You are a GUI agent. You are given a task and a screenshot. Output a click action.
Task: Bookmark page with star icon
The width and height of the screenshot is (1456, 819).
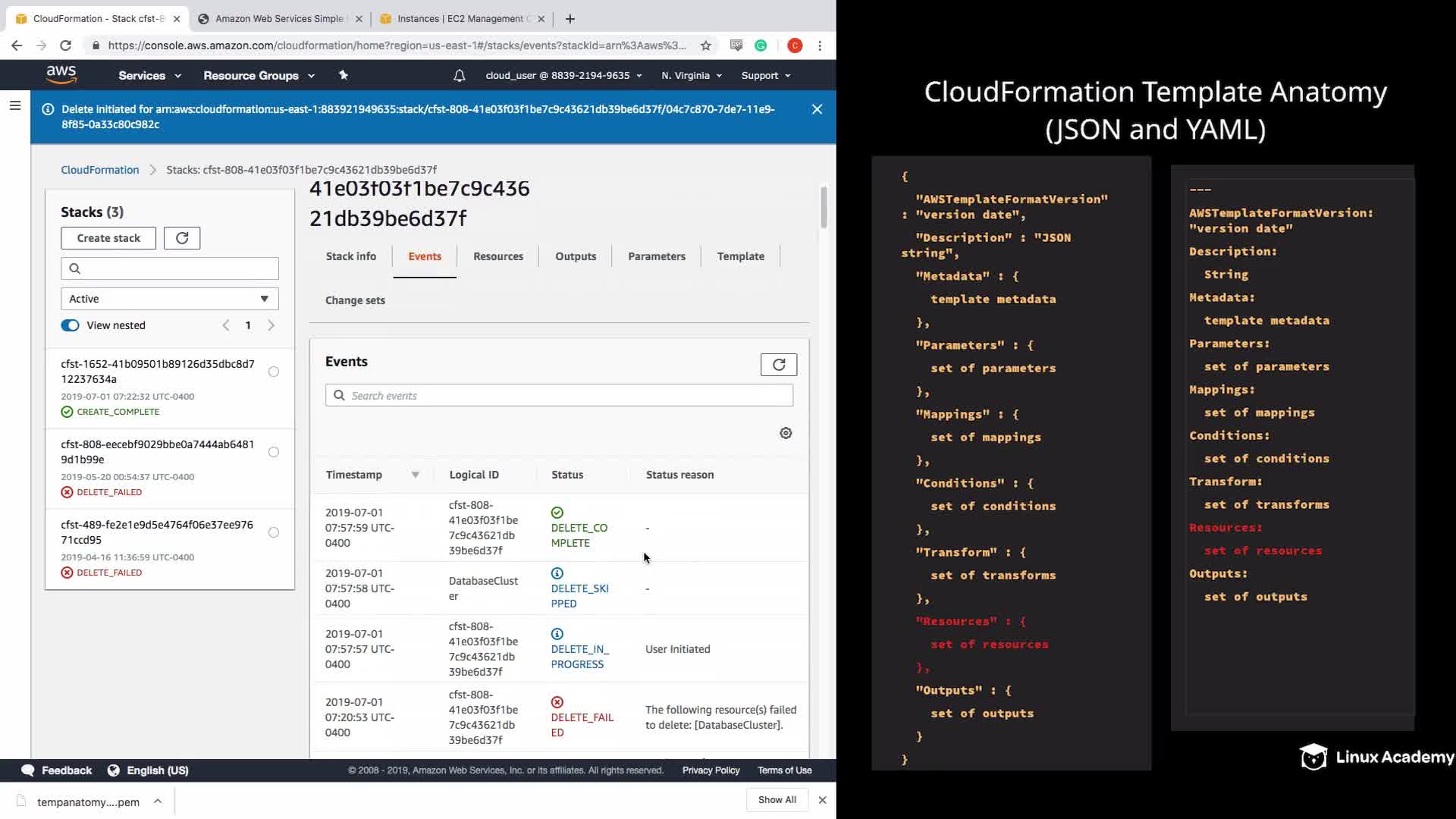coord(706,45)
